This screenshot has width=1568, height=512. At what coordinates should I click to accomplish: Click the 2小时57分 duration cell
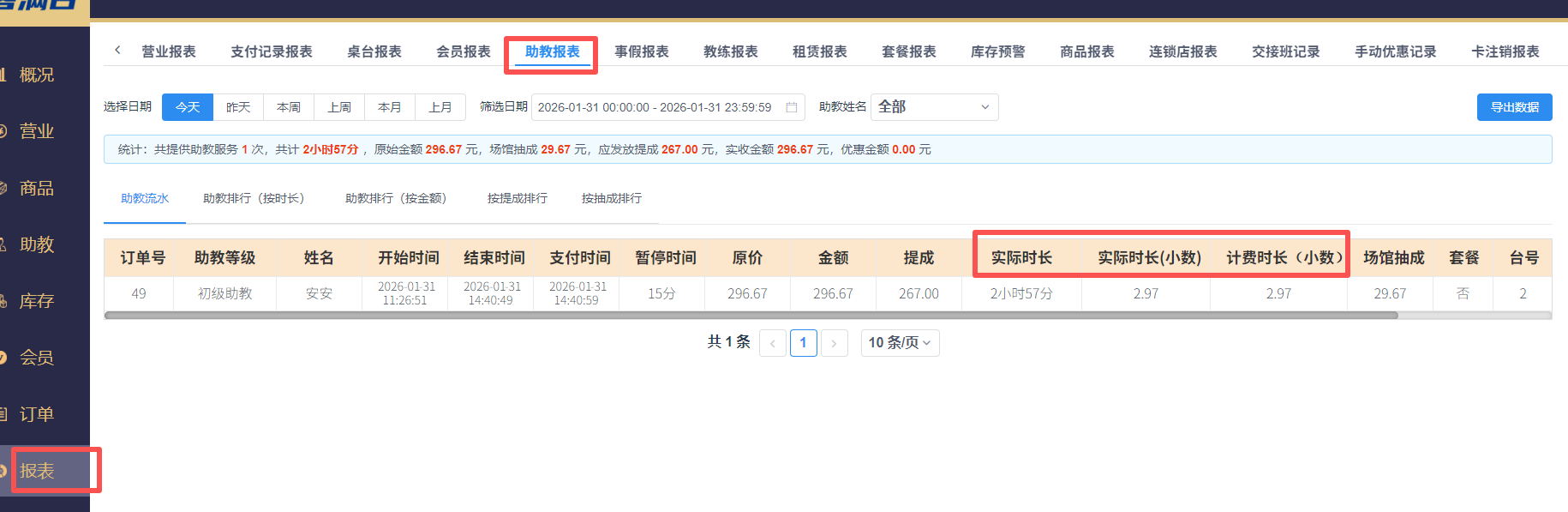click(x=1021, y=293)
